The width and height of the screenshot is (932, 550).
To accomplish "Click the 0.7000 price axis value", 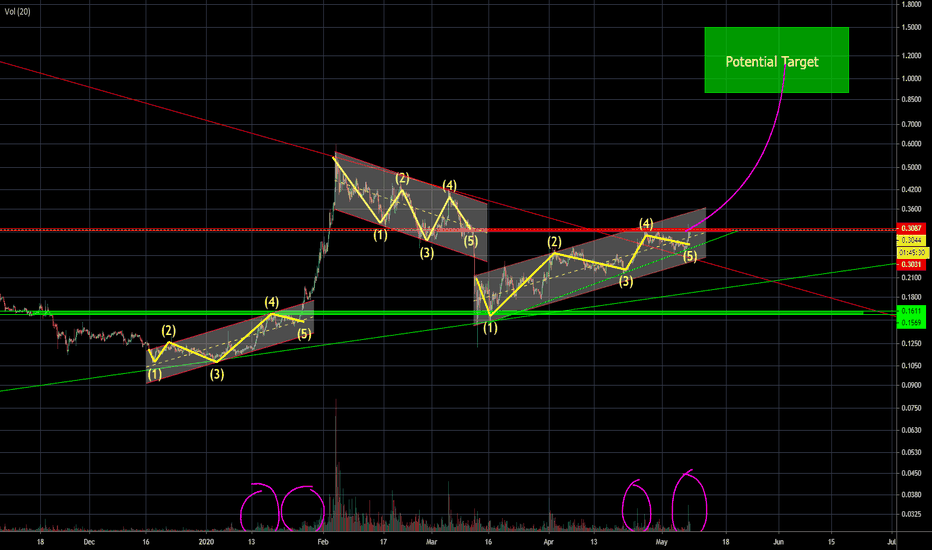I will [911, 124].
